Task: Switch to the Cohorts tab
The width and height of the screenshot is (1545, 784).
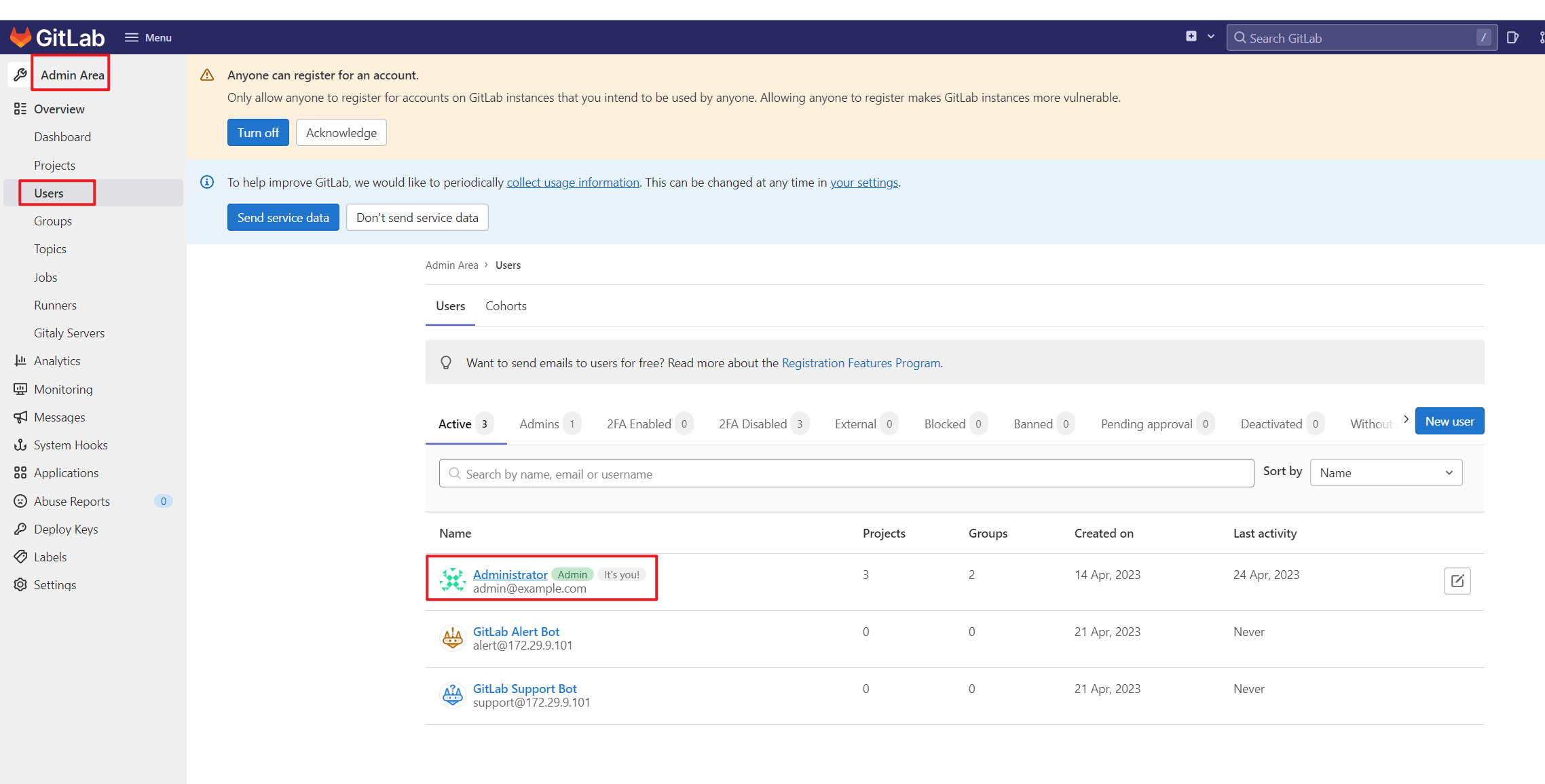Action: [506, 306]
